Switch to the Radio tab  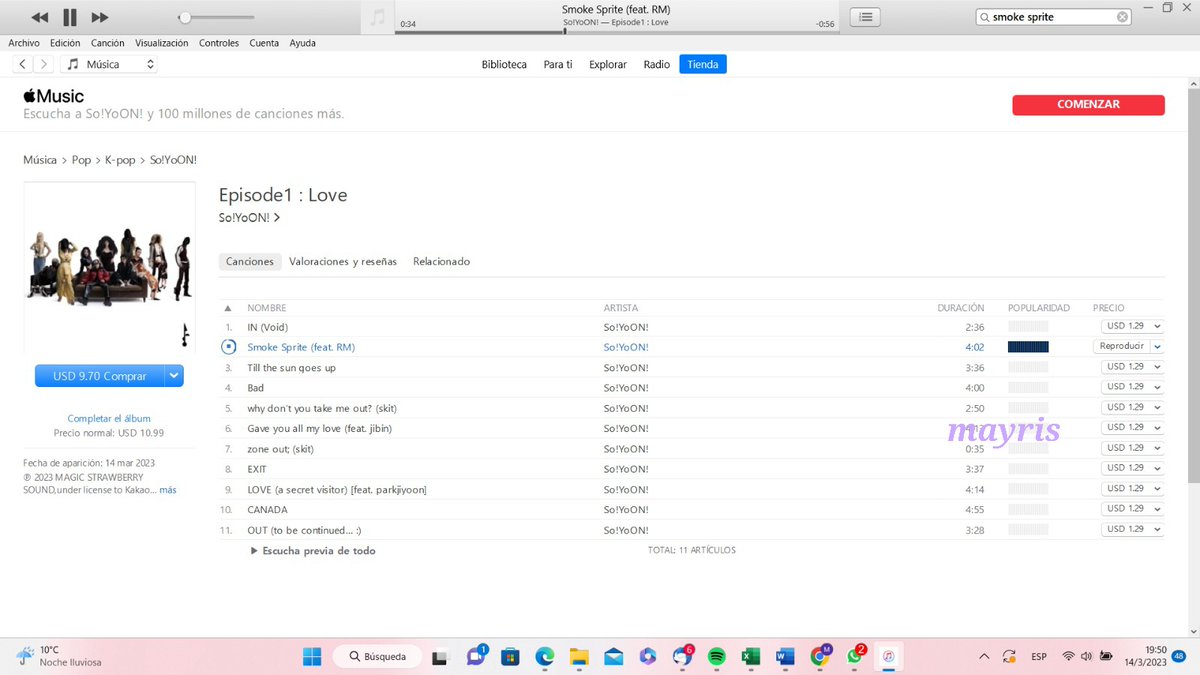(657, 64)
